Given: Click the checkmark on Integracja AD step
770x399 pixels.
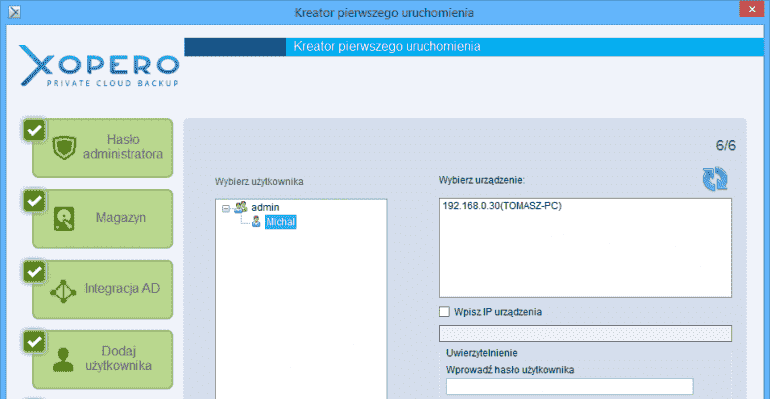Looking at the screenshot, I should tap(34, 271).
